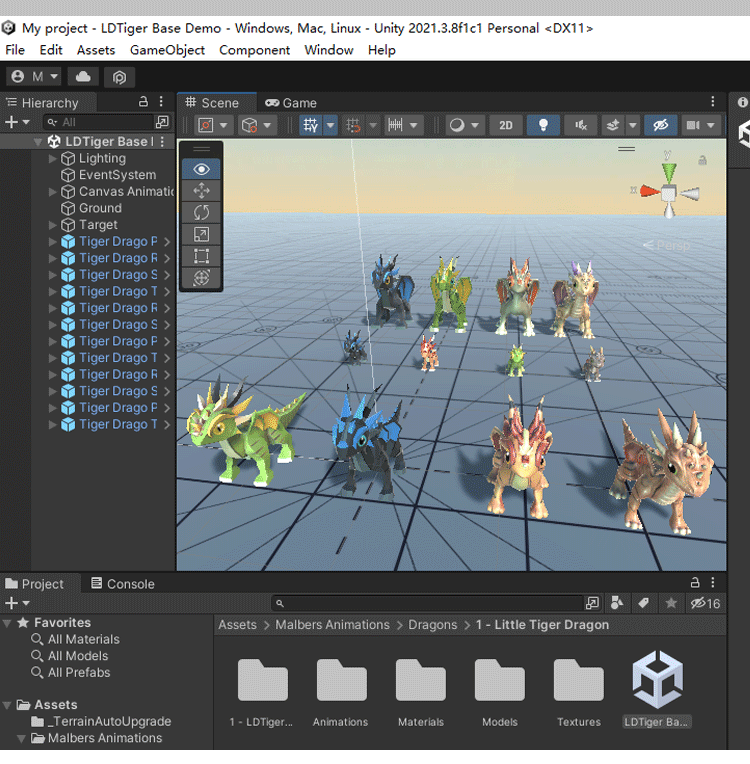Toggle scene visibility hidden-objects button
The width and height of the screenshot is (750, 764).
point(659,125)
